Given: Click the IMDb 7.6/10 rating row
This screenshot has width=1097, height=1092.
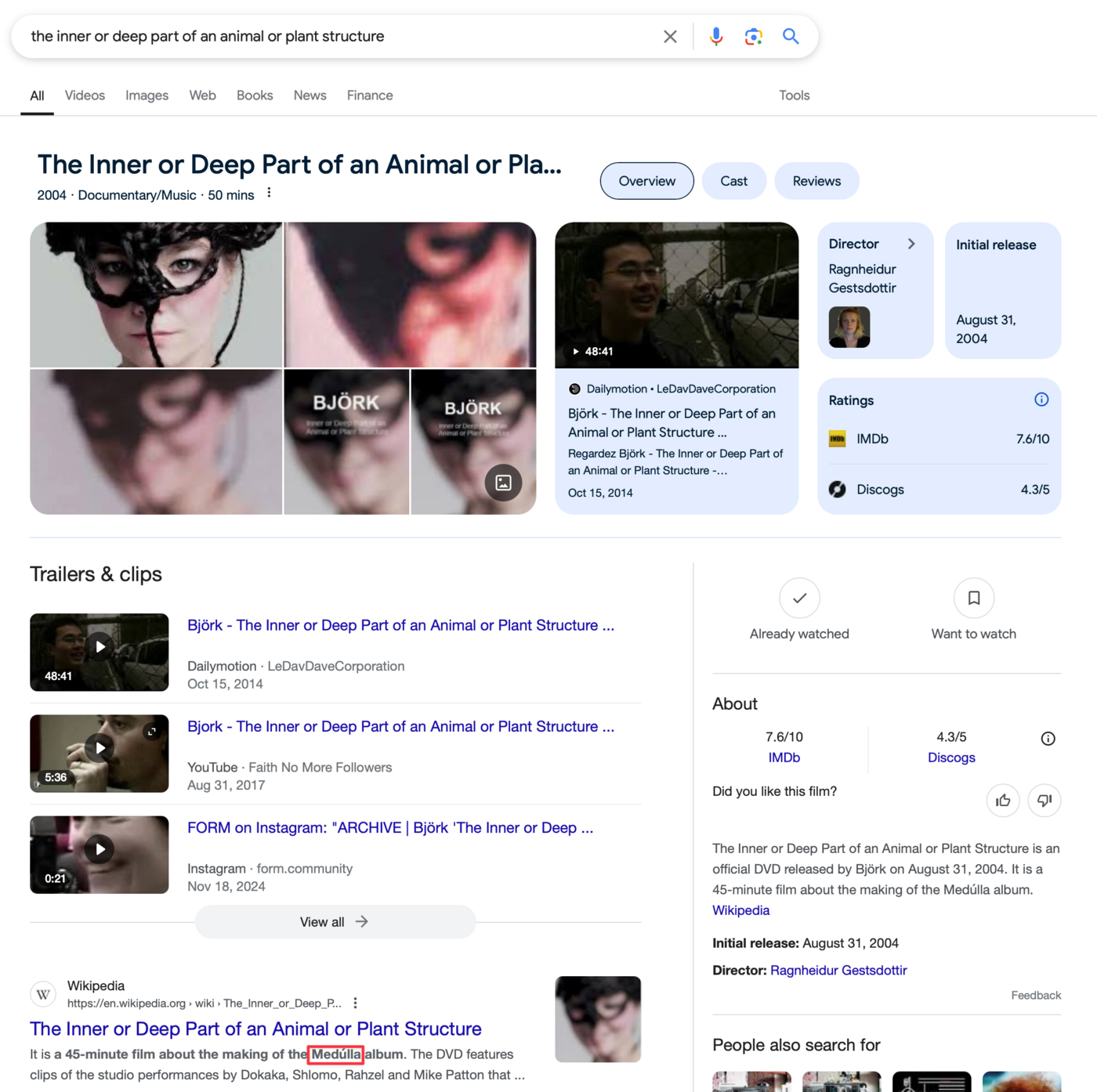Looking at the screenshot, I should (x=939, y=439).
